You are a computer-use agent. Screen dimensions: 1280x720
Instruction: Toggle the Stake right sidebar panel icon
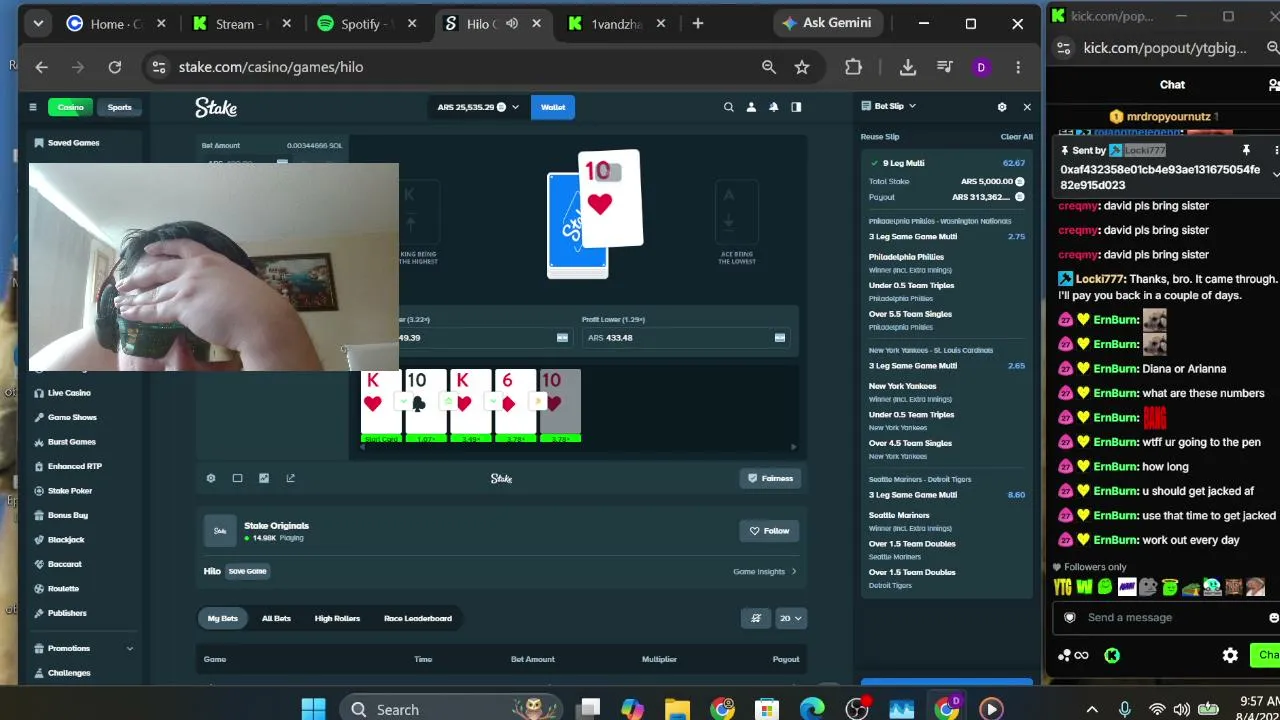796,107
